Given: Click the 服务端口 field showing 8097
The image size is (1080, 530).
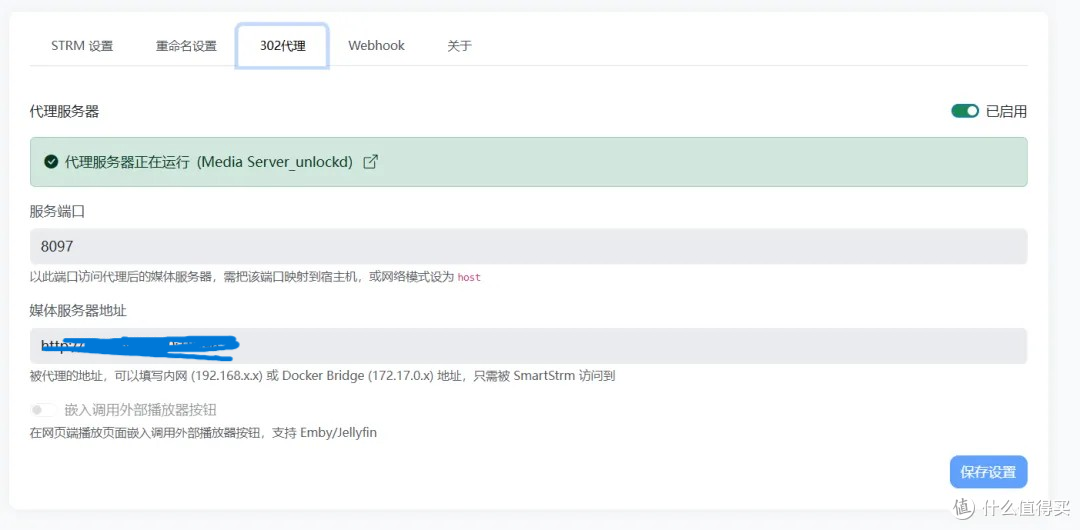Looking at the screenshot, I should coord(528,246).
